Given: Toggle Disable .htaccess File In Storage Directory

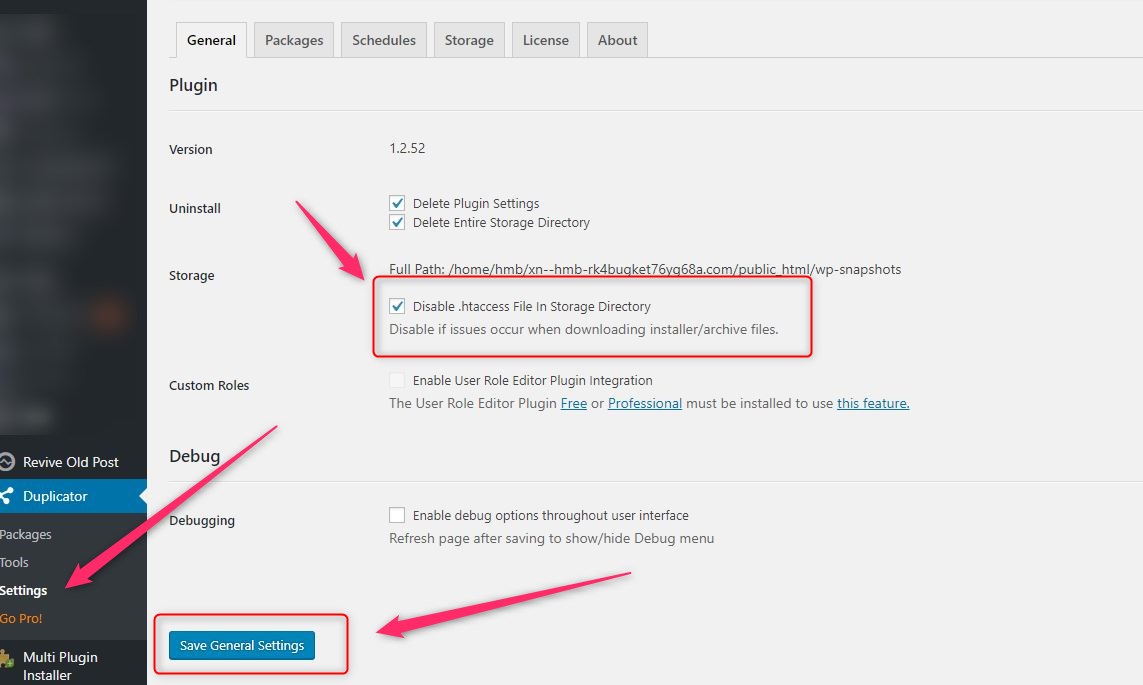Looking at the screenshot, I should [x=397, y=306].
